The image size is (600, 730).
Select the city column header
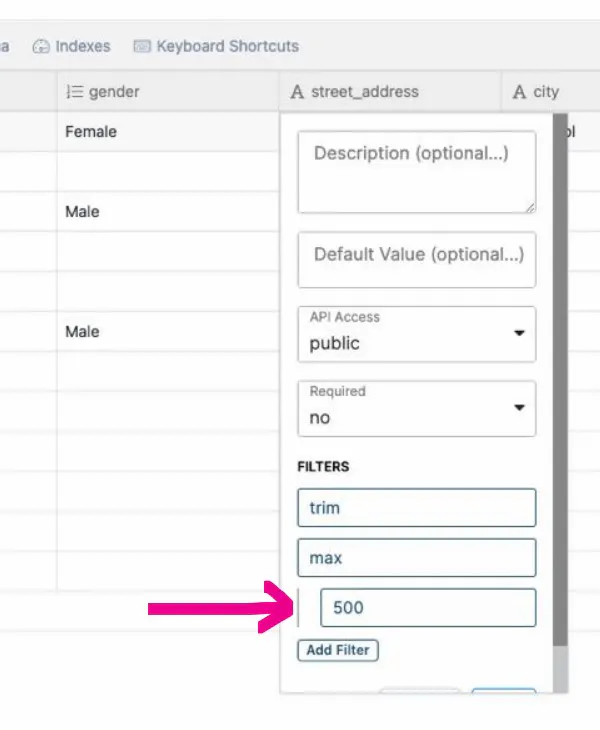pyautogui.click(x=551, y=91)
